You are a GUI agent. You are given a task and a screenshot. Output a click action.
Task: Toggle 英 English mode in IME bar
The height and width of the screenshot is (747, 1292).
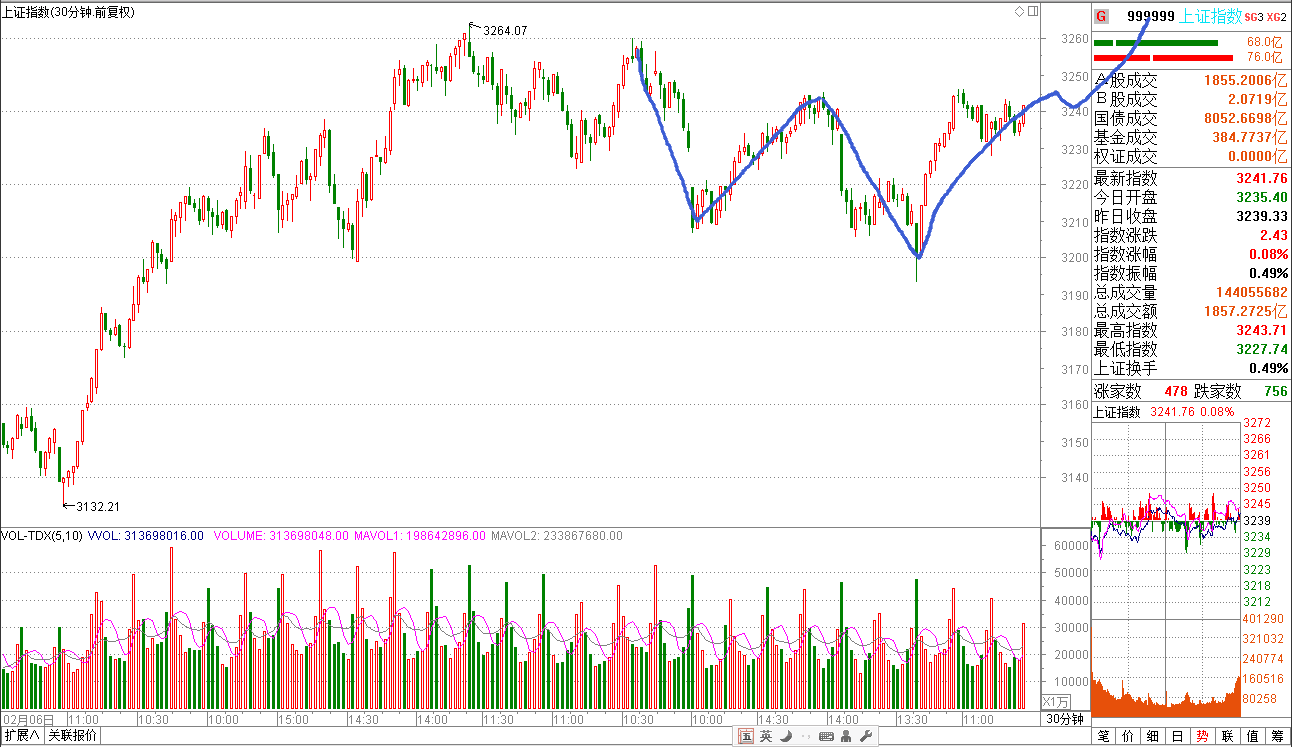click(x=766, y=737)
